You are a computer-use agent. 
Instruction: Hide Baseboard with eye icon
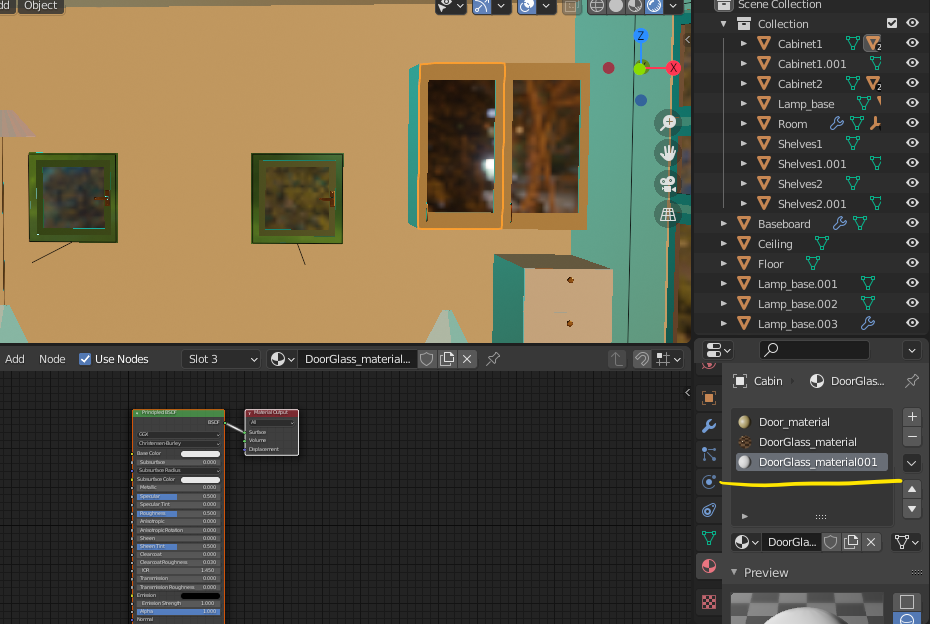click(912, 224)
